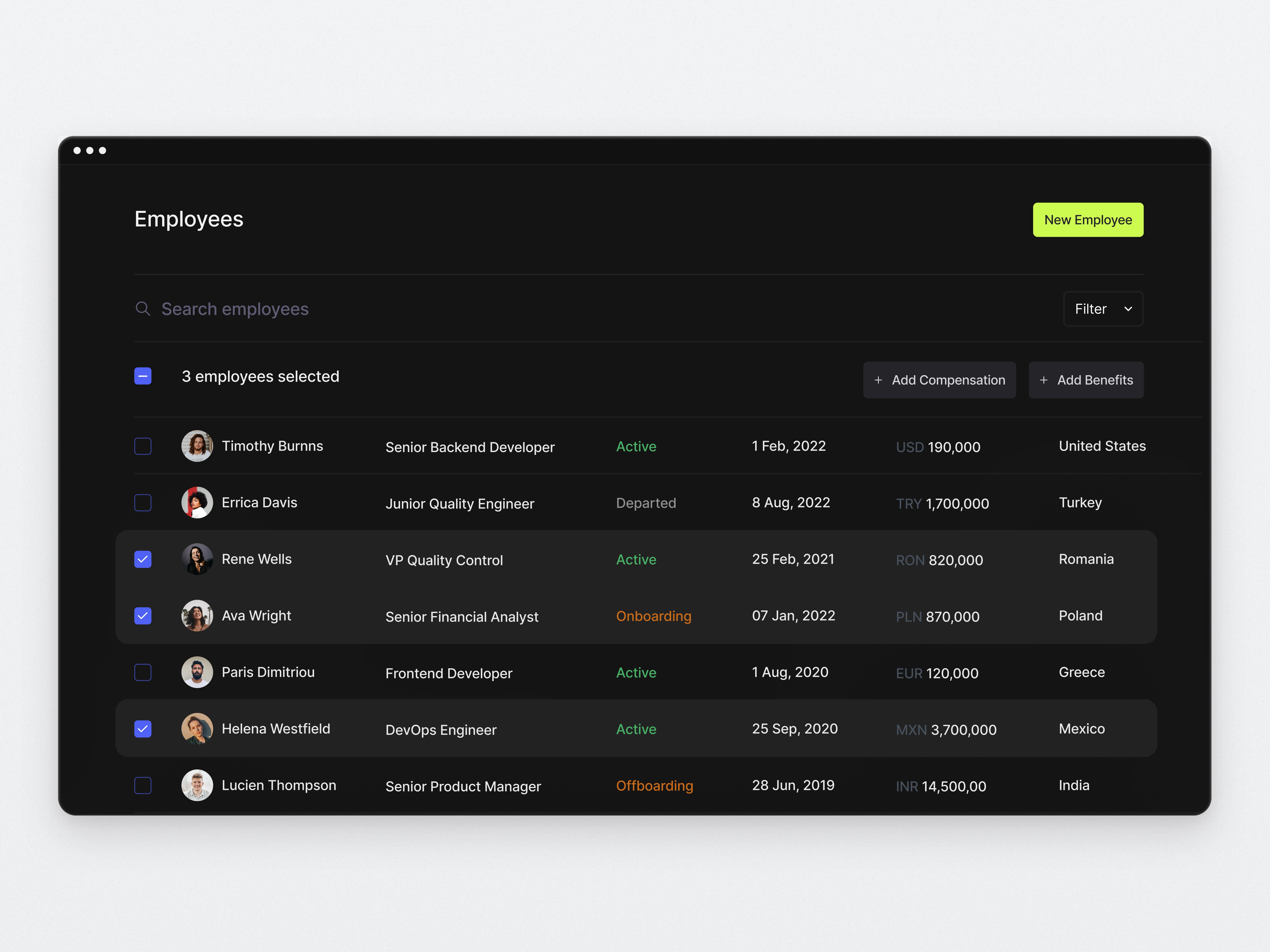Screen dimensions: 1270x952
Task: Click the Departed status for Errica Davis
Action: (x=646, y=503)
